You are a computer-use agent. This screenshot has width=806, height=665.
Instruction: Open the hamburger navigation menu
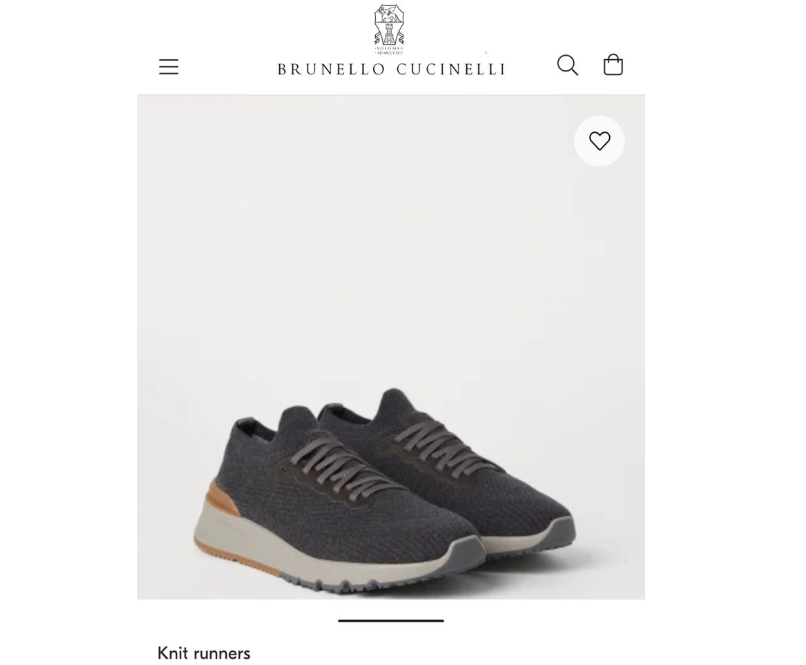coord(169,67)
